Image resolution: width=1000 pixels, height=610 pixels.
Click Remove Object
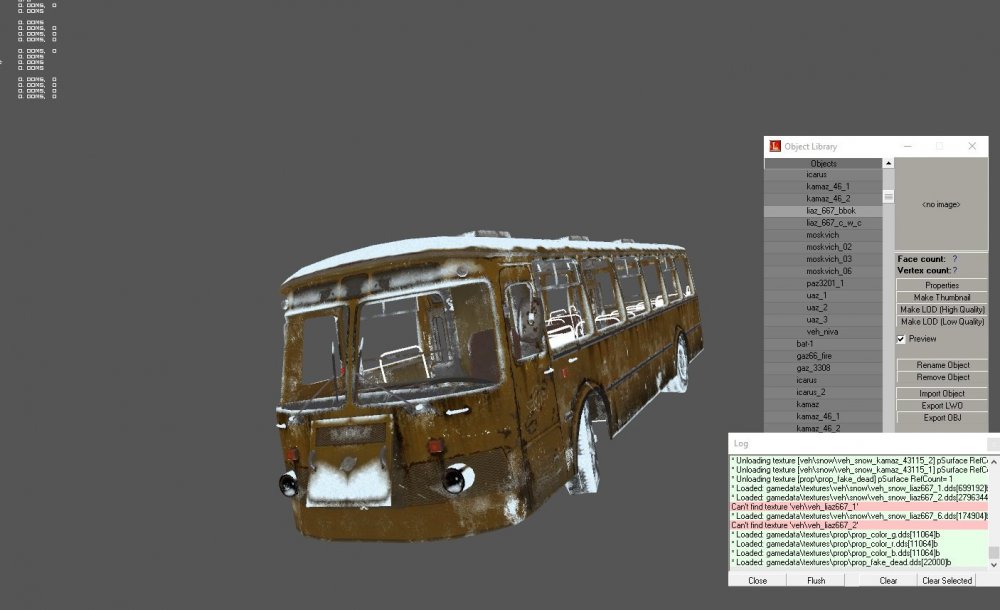pos(941,378)
